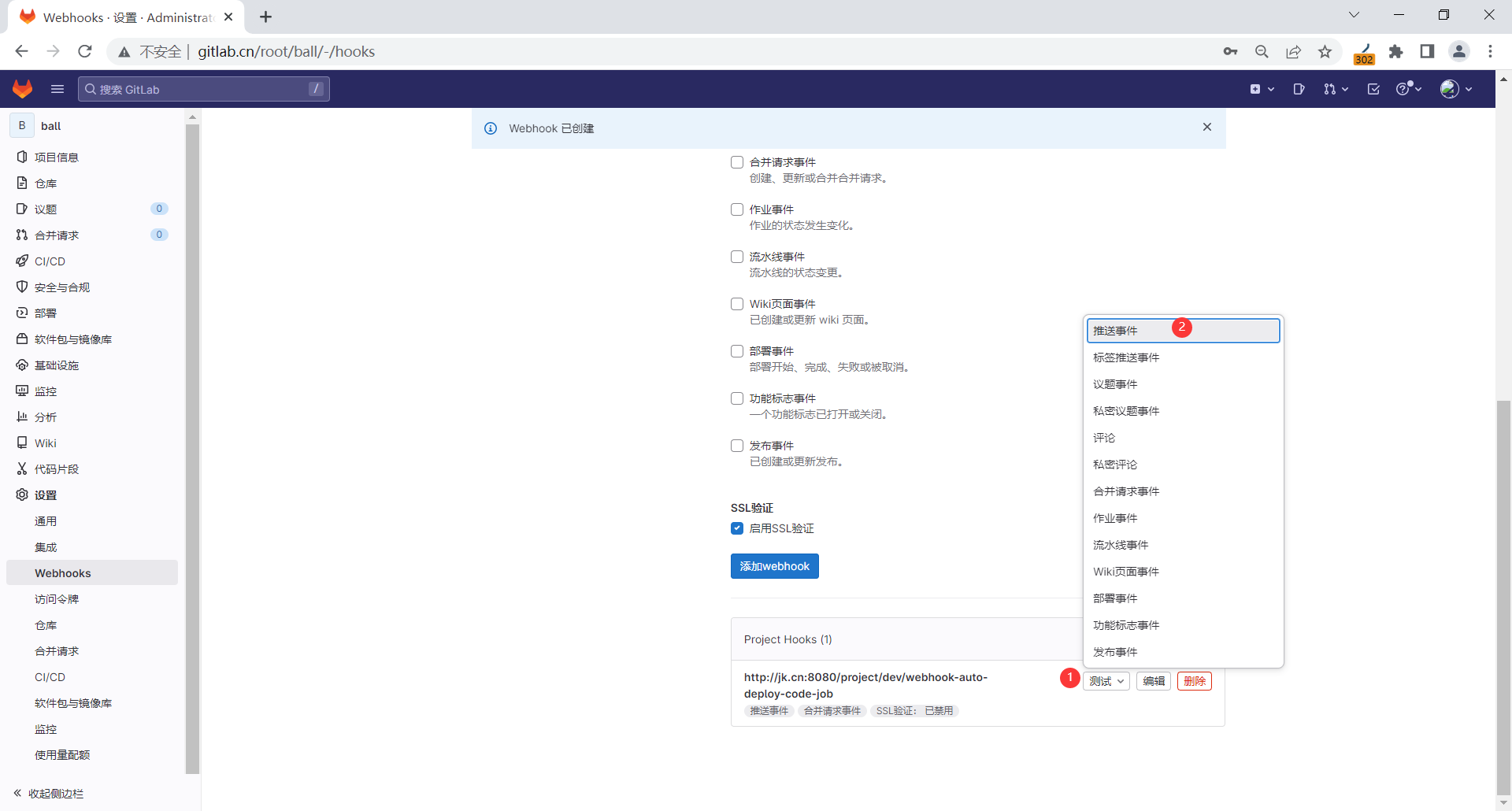The image size is (1512, 811).
Task: Open the Chrome three-dot menu
Action: 1491,51
